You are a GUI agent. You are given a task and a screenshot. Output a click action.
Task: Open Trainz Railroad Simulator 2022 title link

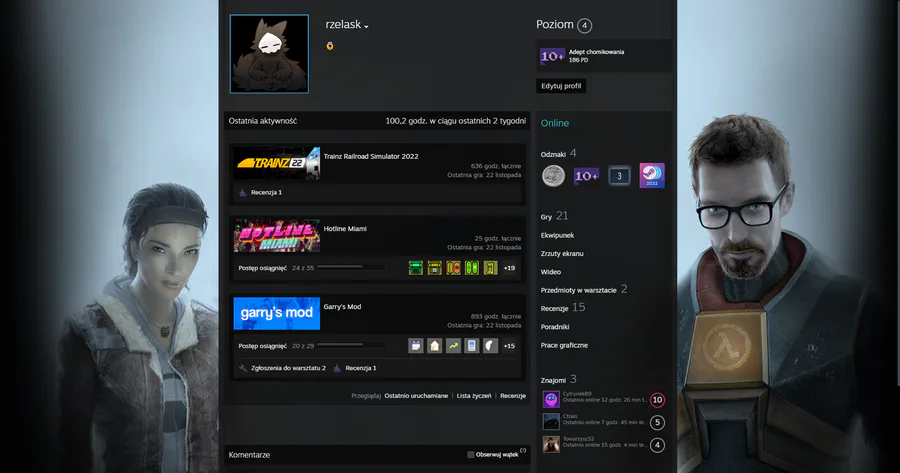tap(371, 156)
